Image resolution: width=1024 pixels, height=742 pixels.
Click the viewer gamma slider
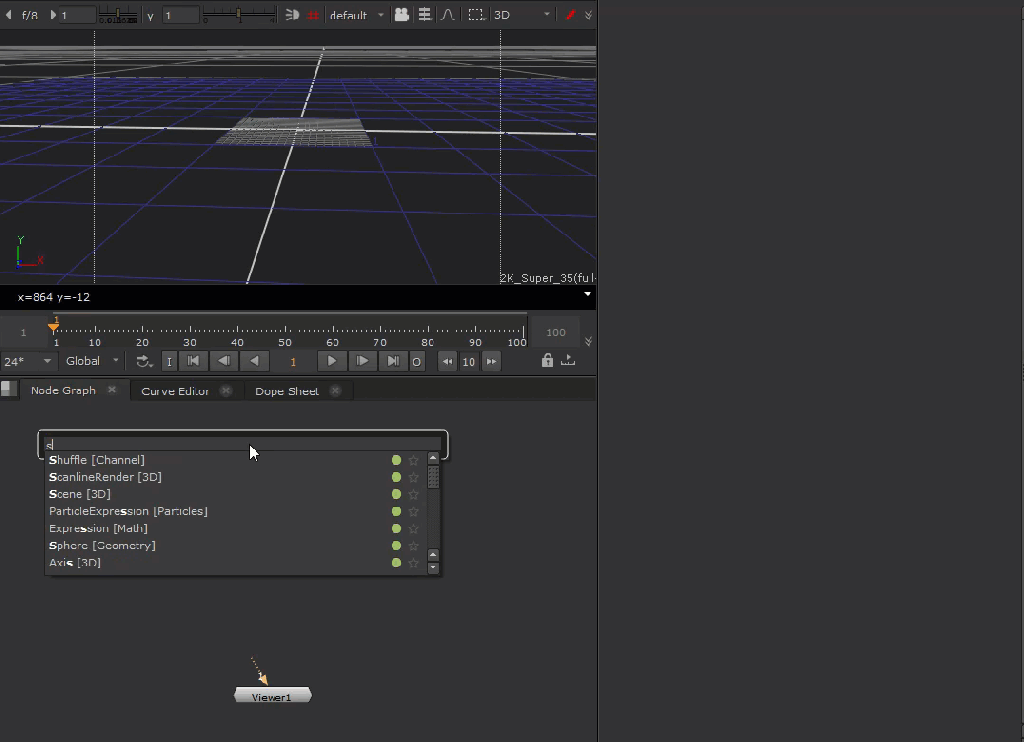tap(239, 15)
